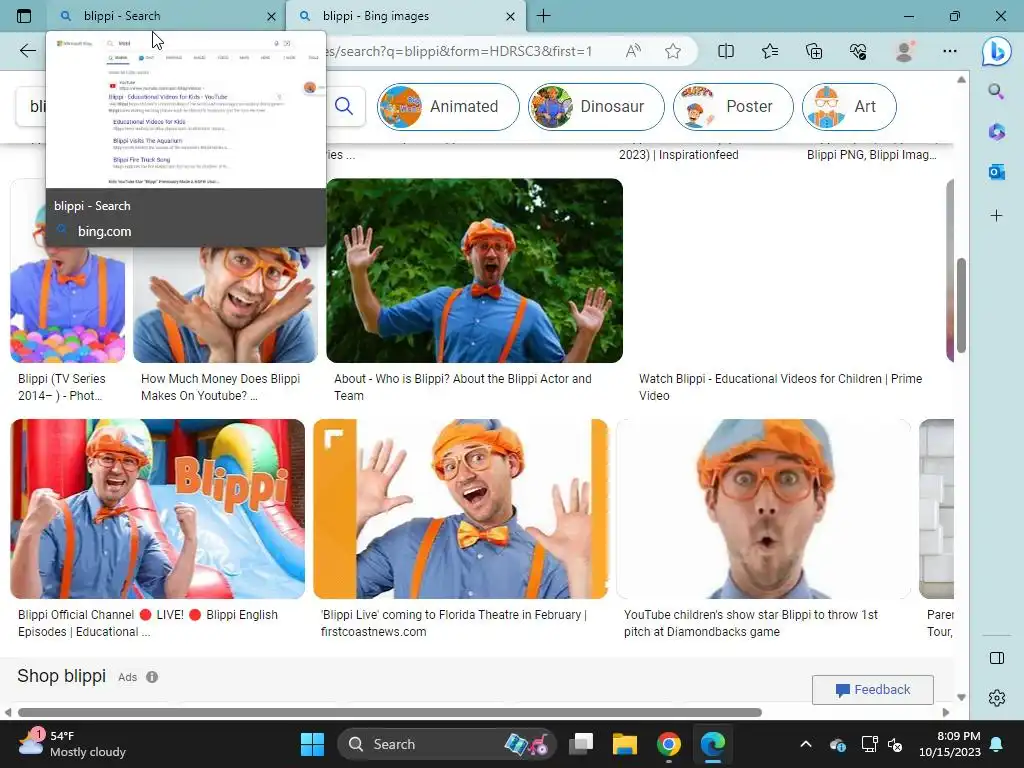Toggle split screen view icon
The image size is (1024, 768).
click(726, 51)
